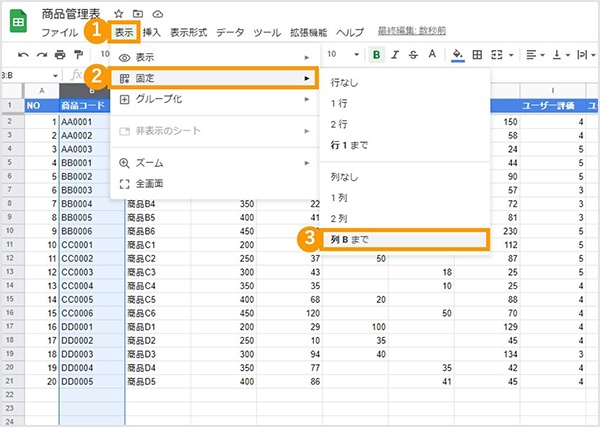Screen dimensions: 600x427
Task: Open the vertical align dropdown
Action: click(x=561, y=55)
